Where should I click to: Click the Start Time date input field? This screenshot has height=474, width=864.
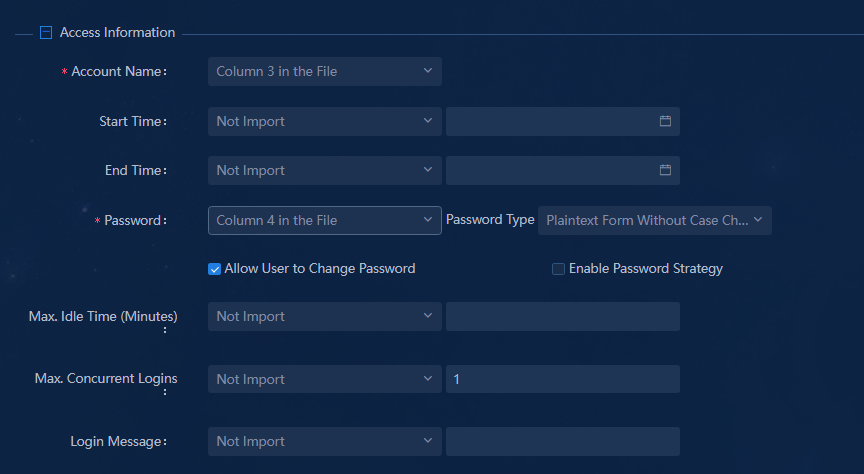(x=563, y=121)
